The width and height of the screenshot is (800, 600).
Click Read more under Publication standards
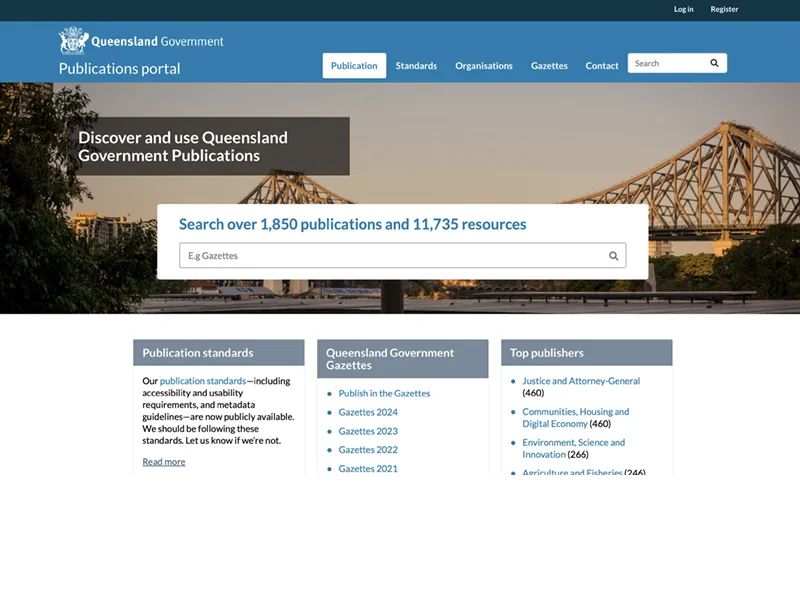point(164,462)
